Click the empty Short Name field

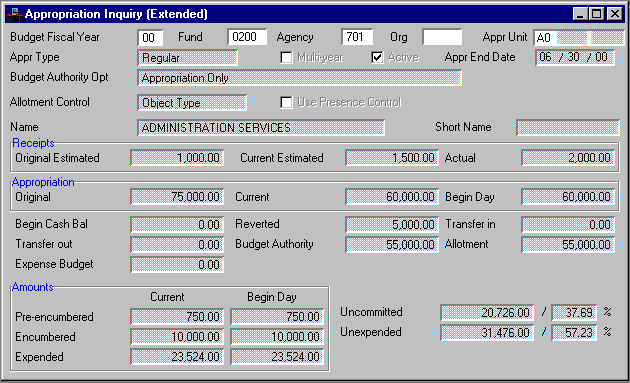click(x=568, y=127)
